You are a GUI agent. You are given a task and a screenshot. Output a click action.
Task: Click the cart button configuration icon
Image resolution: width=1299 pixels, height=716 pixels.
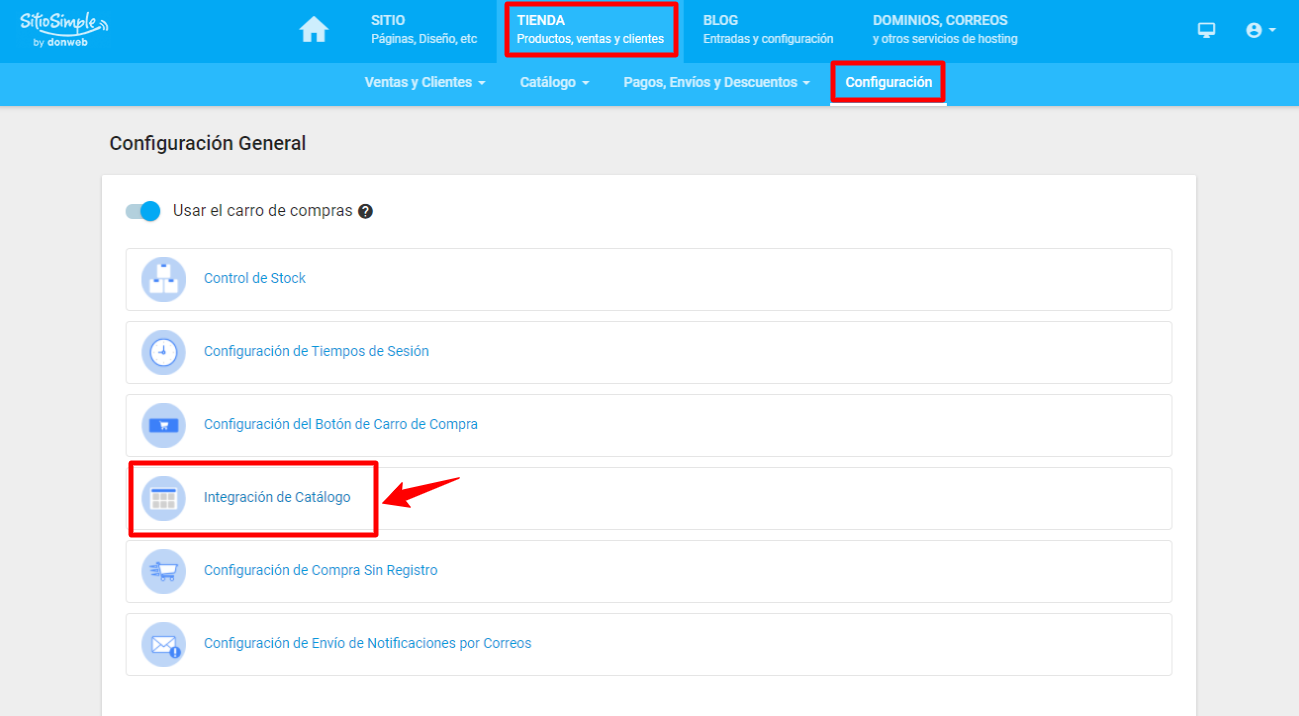point(164,425)
